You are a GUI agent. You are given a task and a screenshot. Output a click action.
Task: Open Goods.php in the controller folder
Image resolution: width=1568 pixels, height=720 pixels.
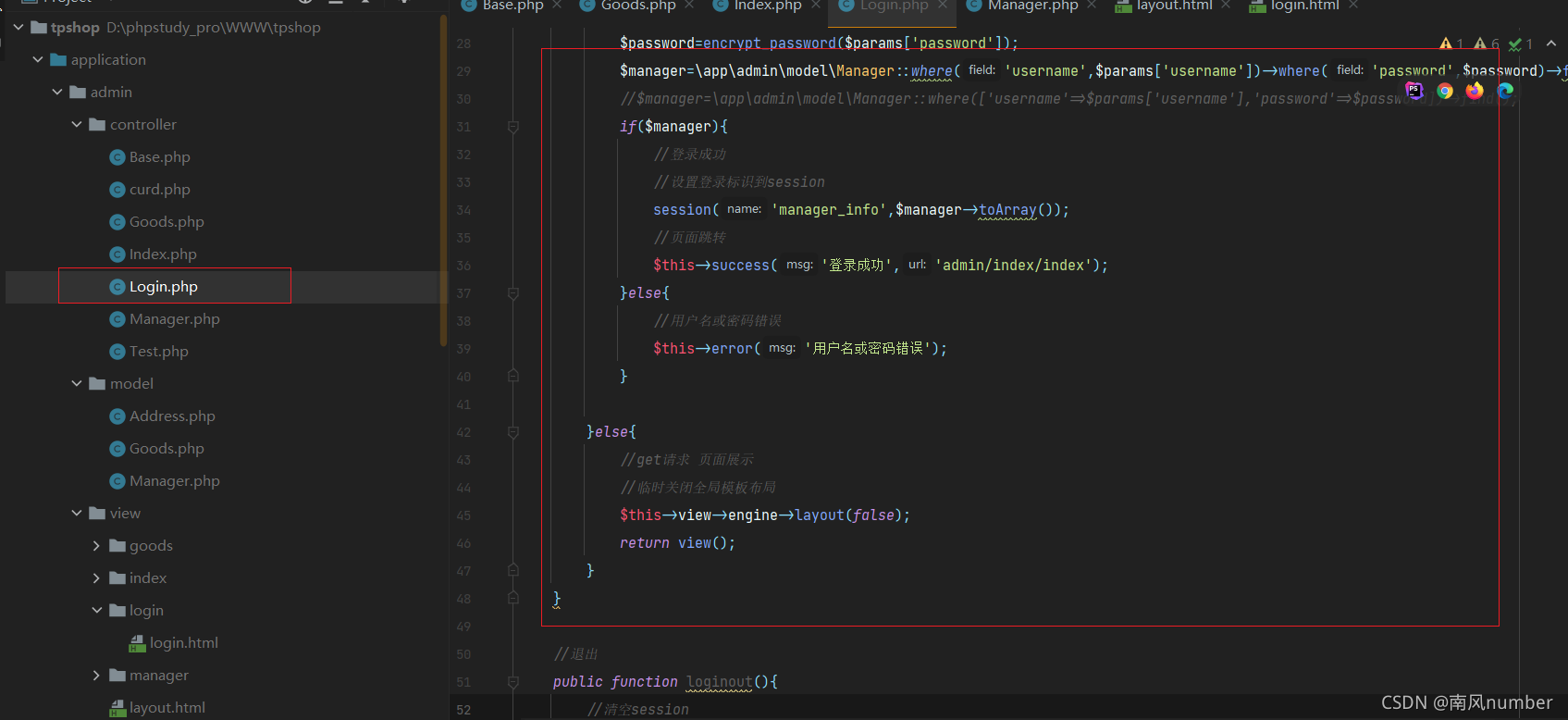[167, 222]
